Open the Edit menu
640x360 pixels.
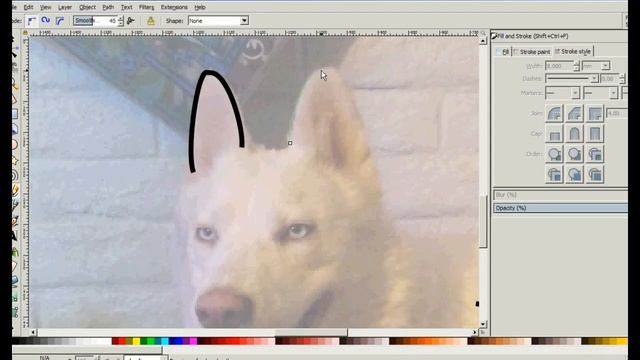28,7
